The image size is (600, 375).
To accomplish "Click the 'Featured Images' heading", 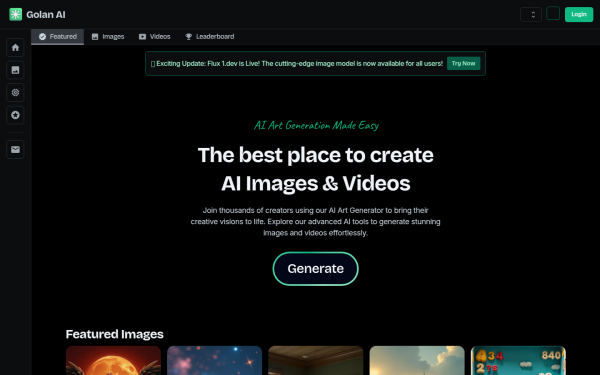I will click(114, 334).
